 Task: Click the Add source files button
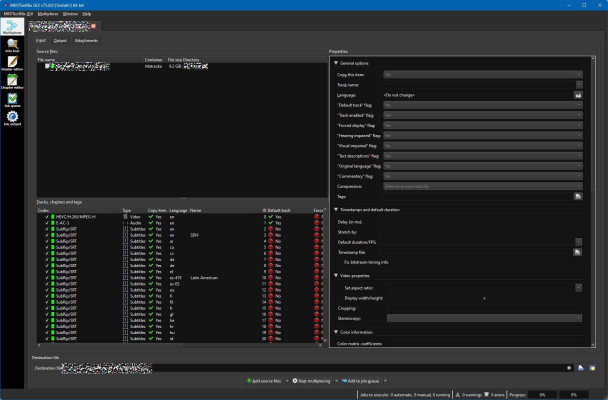264,381
